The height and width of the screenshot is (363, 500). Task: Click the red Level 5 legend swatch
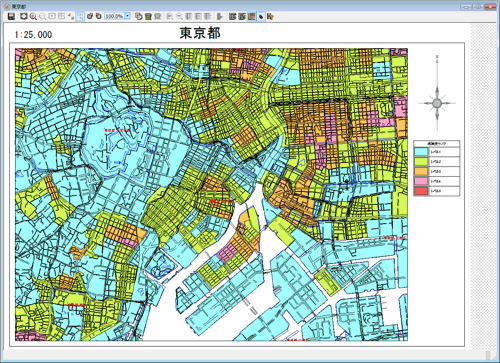(421, 191)
